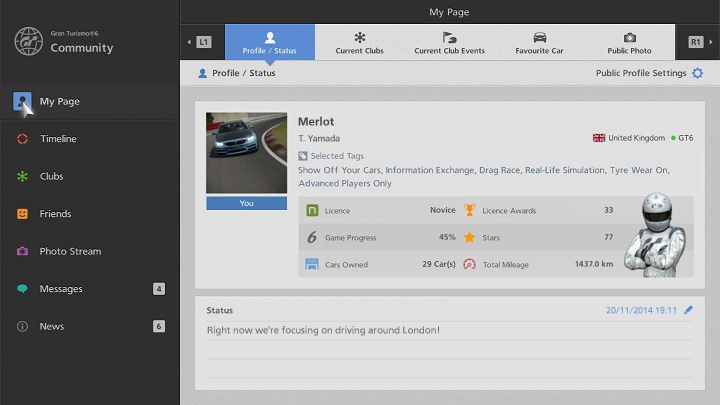Open Public Profile Settings gear icon
720x405 pixels.
click(x=697, y=73)
